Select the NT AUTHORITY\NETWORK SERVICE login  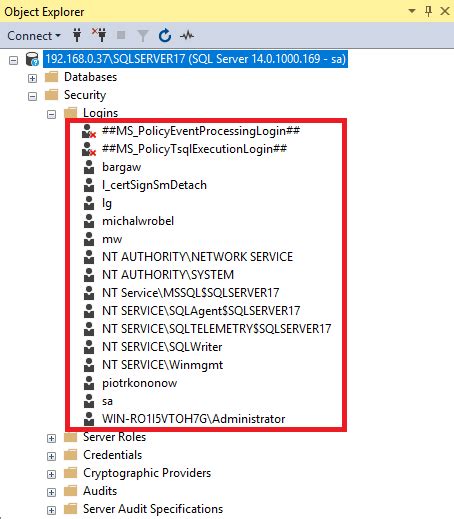tap(197, 257)
